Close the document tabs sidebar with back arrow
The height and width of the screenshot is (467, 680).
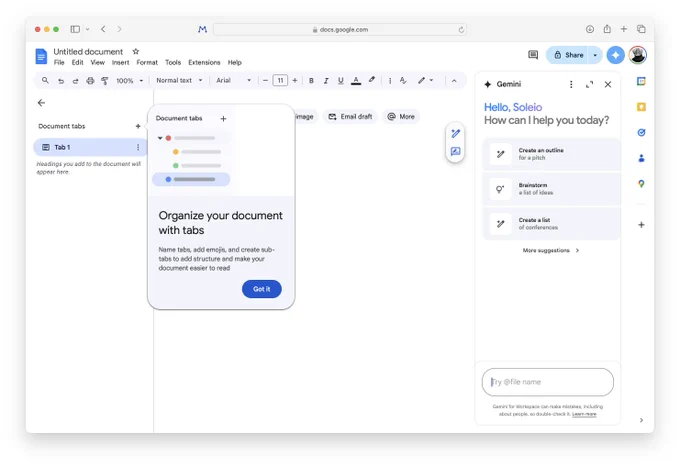click(x=41, y=103)
